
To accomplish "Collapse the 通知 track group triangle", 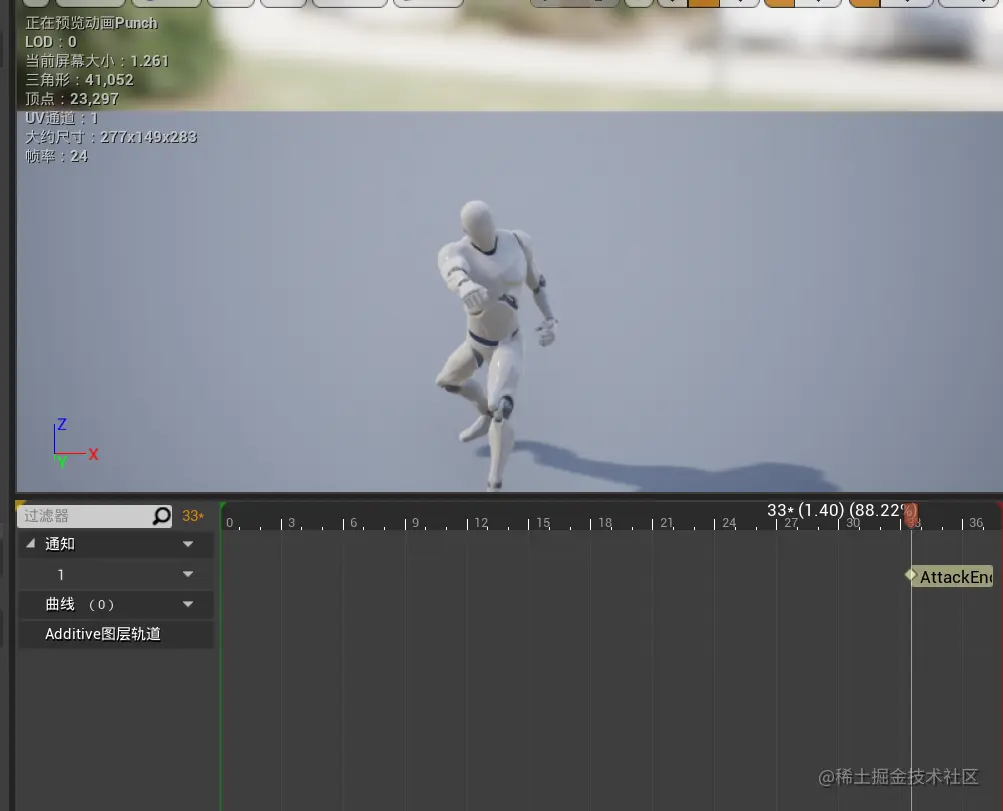I will coord(30,544).
